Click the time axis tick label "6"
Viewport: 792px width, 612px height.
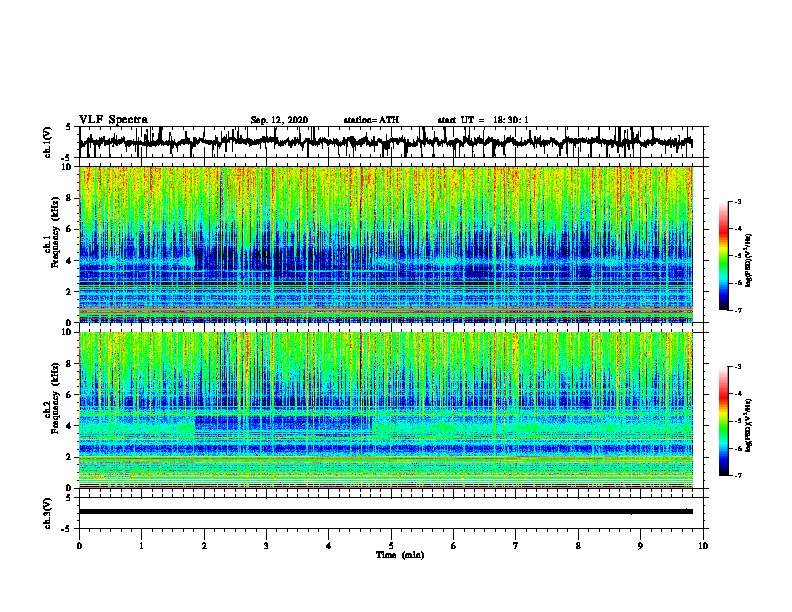click(454, 546)
